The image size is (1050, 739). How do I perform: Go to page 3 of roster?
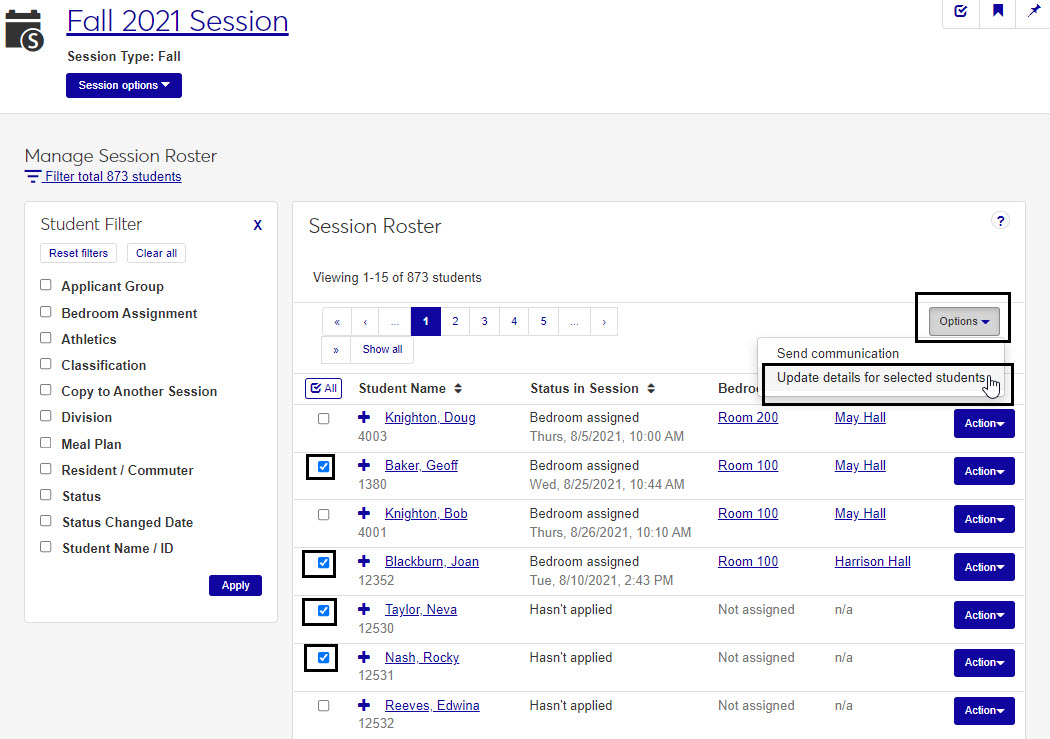484,321
